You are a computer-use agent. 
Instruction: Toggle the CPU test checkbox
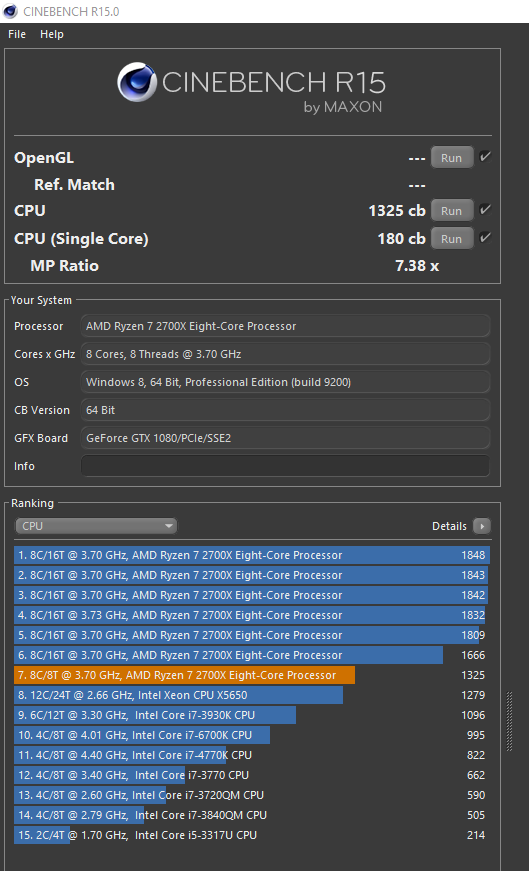click(x=485, y=210)
